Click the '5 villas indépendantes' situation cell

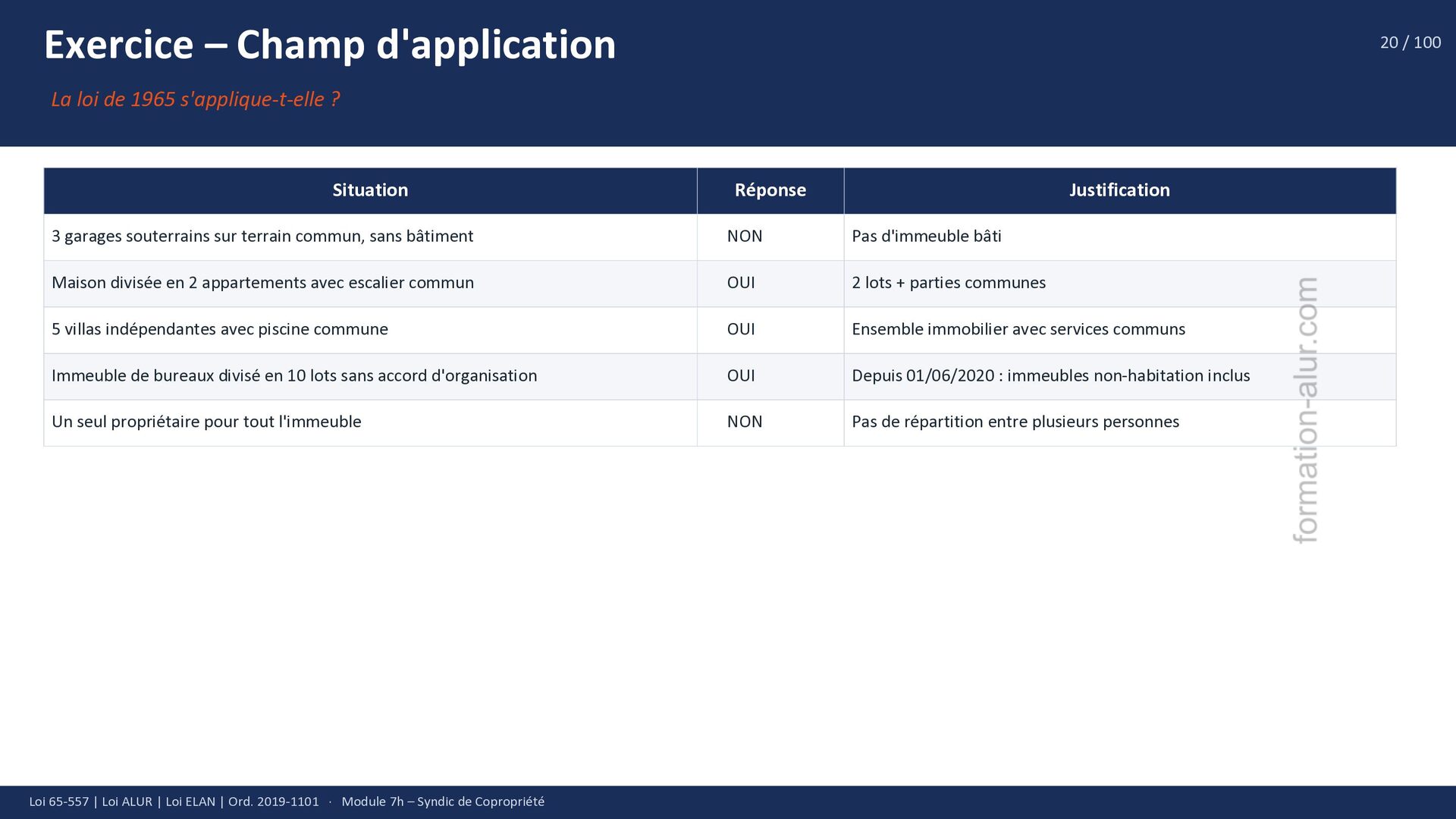click(220, 329)
